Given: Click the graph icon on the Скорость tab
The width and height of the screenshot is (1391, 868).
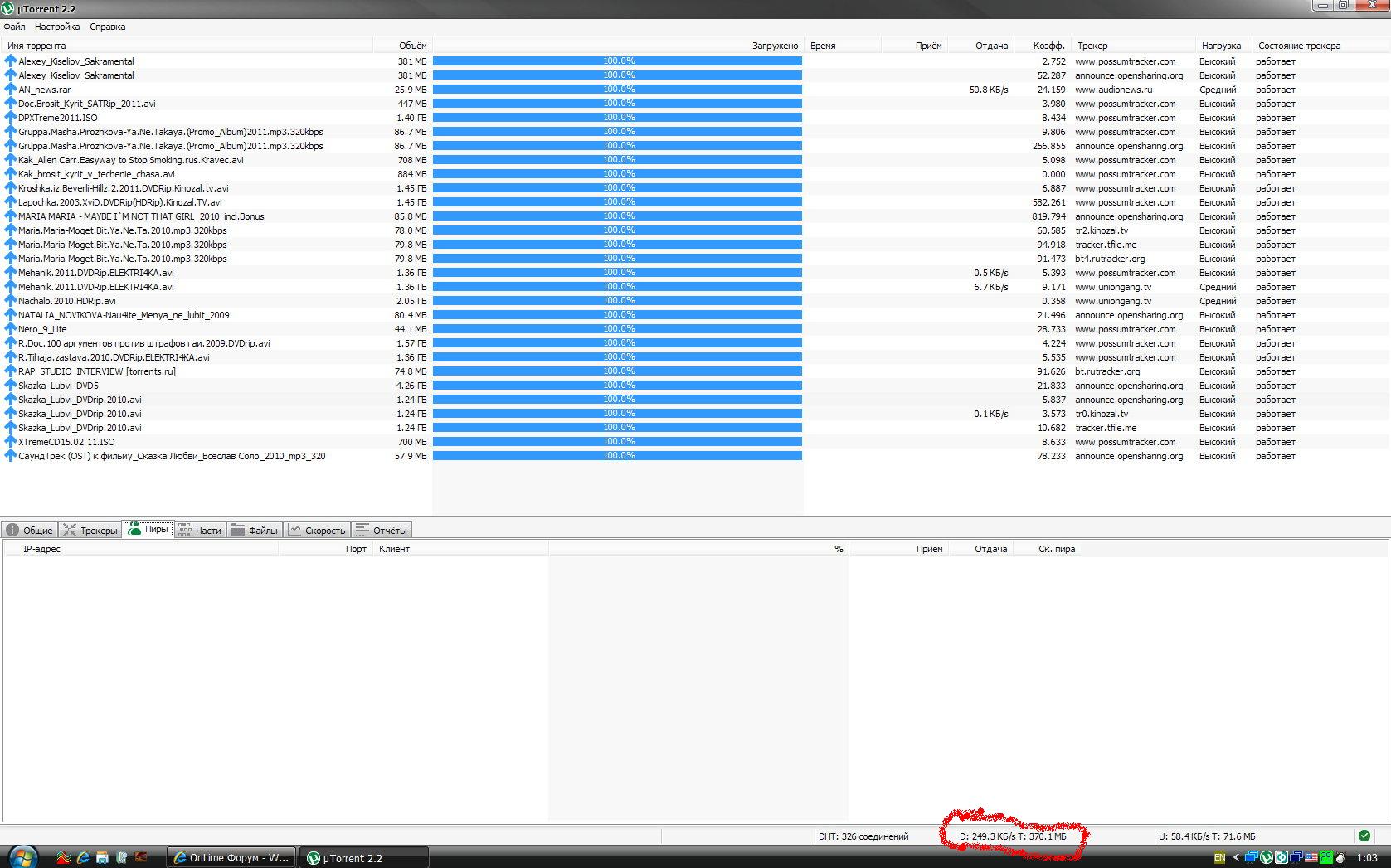Looking at the screenshot, I should pyautogui.click(x=294, y=531).
